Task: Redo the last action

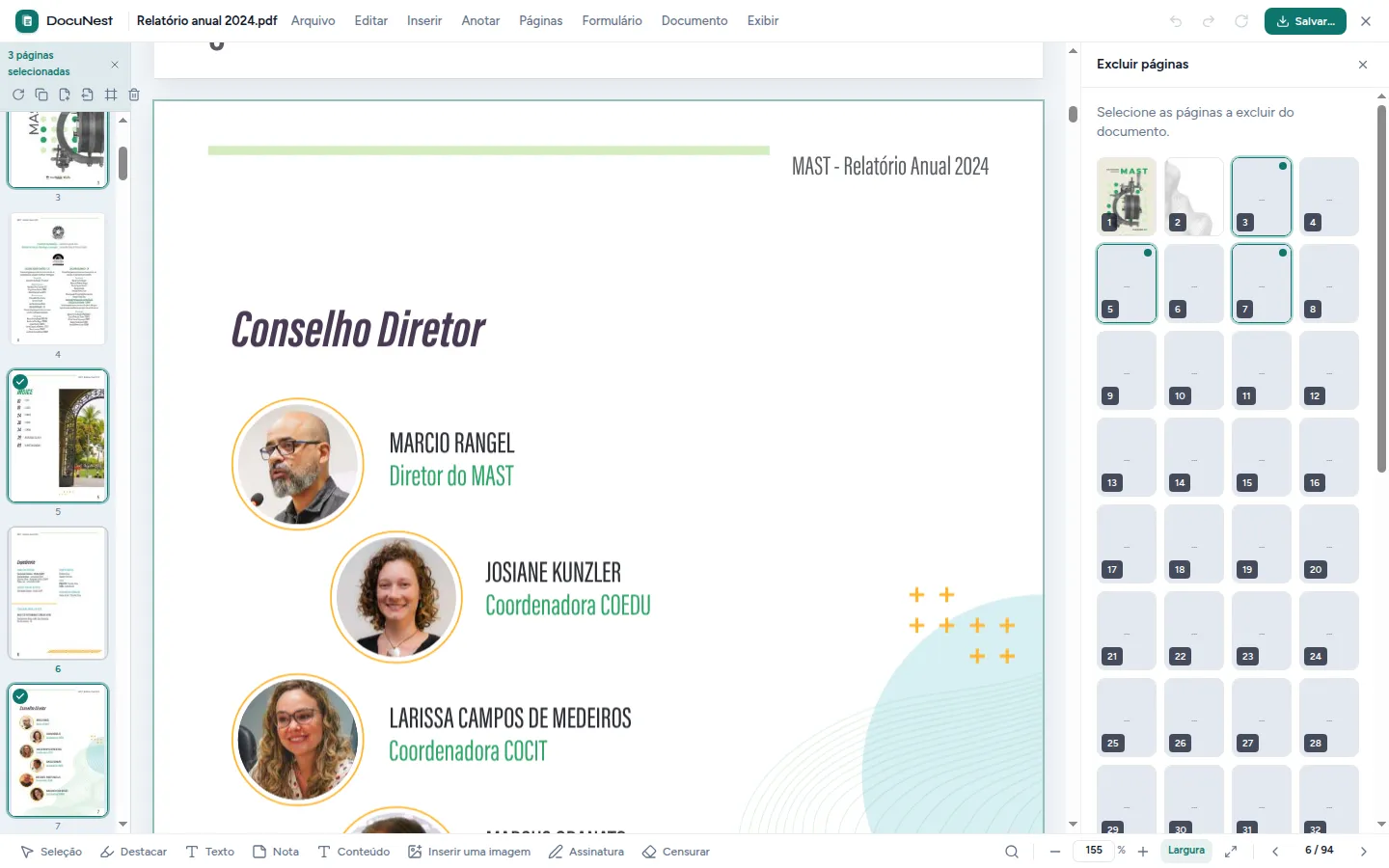Action: pos(1209,21)
